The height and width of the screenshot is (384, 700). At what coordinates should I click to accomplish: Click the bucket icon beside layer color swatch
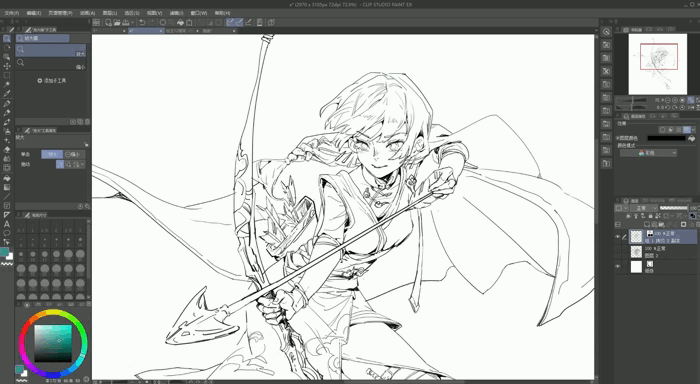click(692, 138)
